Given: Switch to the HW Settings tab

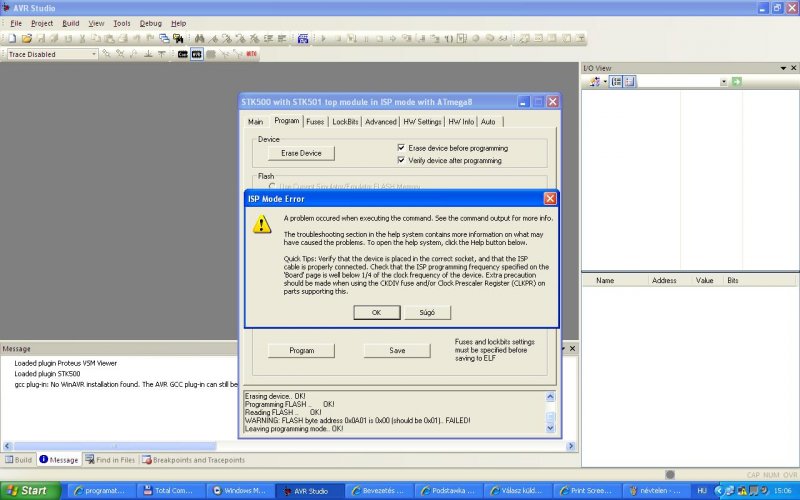Looking at the screenshot, I should click(x=422, y=122).
